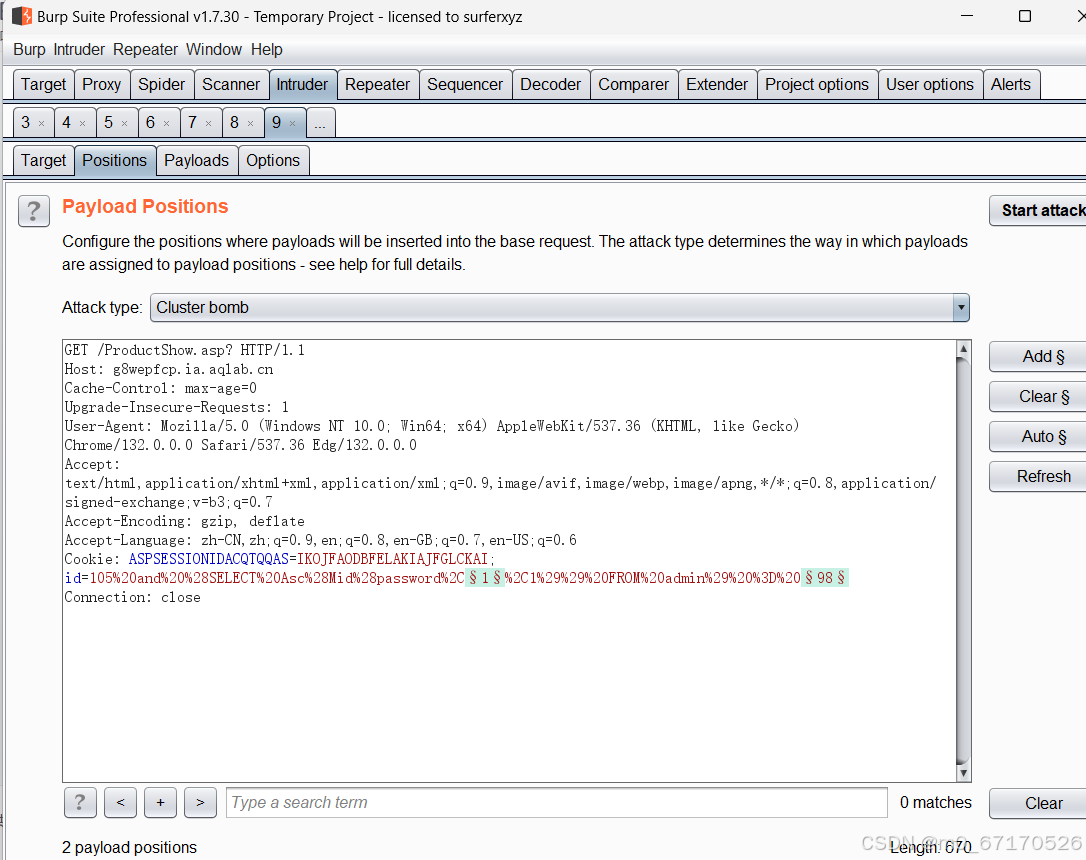
Task: Close Intruder attack tab 4
Action: coord(82,123)
